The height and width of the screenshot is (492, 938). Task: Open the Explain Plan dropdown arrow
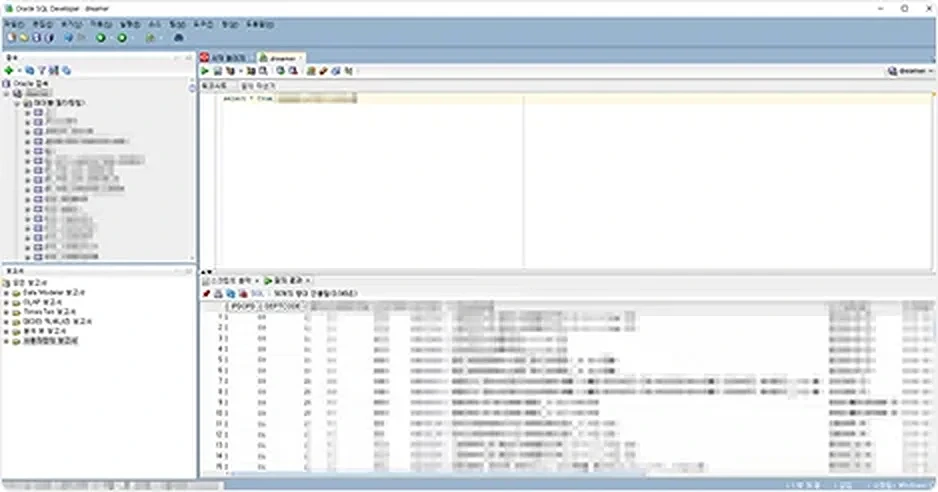(240, 71)
